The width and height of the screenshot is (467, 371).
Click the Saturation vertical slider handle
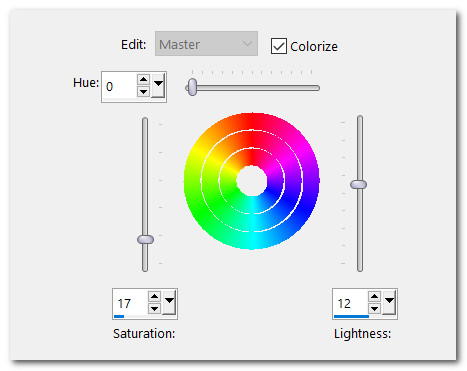pyautogui.click(x=145, y=239)
